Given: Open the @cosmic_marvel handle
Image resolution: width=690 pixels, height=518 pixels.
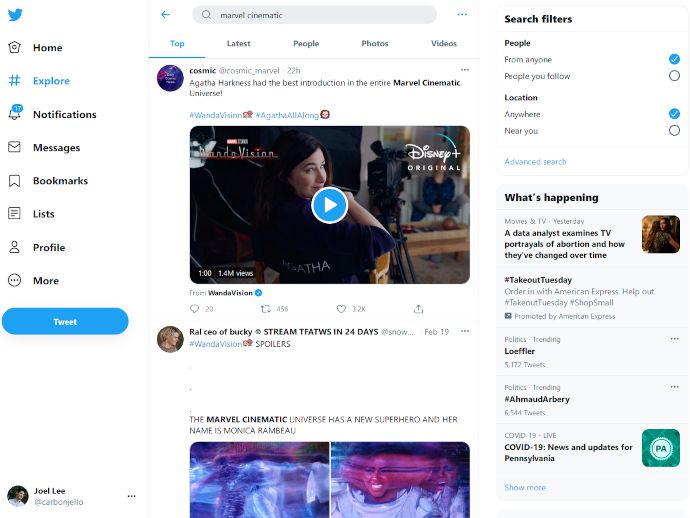Looking at the screenshot, I should [249, 71].
